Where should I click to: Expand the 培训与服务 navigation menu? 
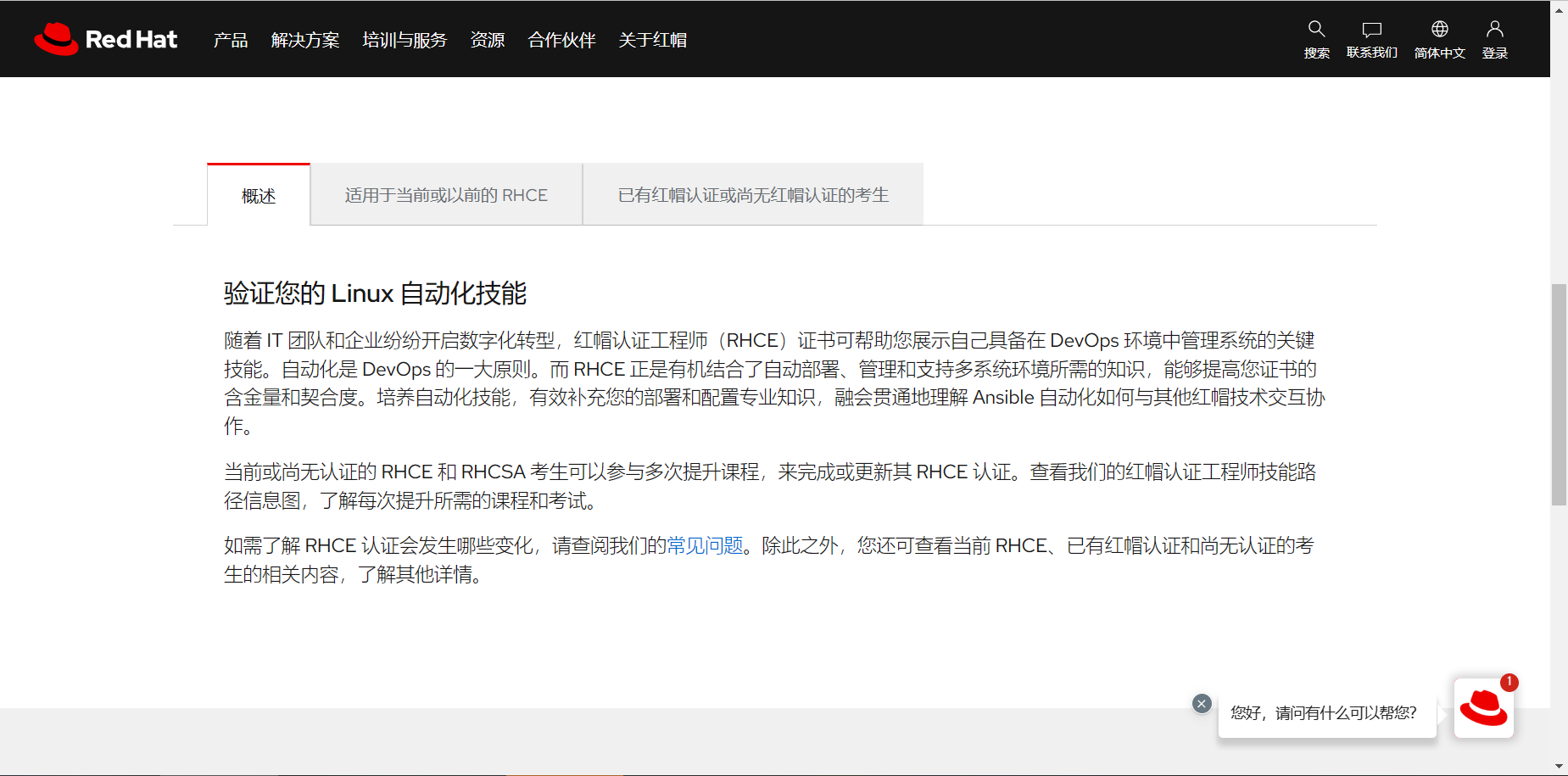click(405, 40)
